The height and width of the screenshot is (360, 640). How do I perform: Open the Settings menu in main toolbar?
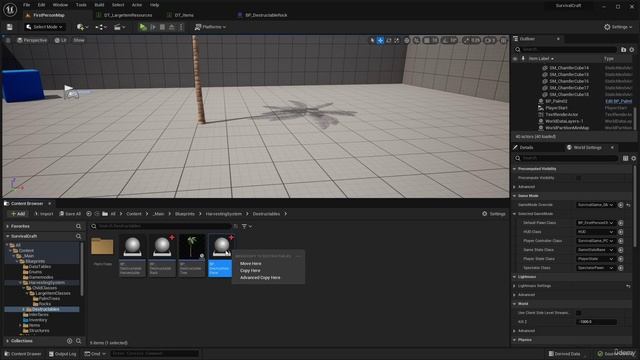pos(618,27)
